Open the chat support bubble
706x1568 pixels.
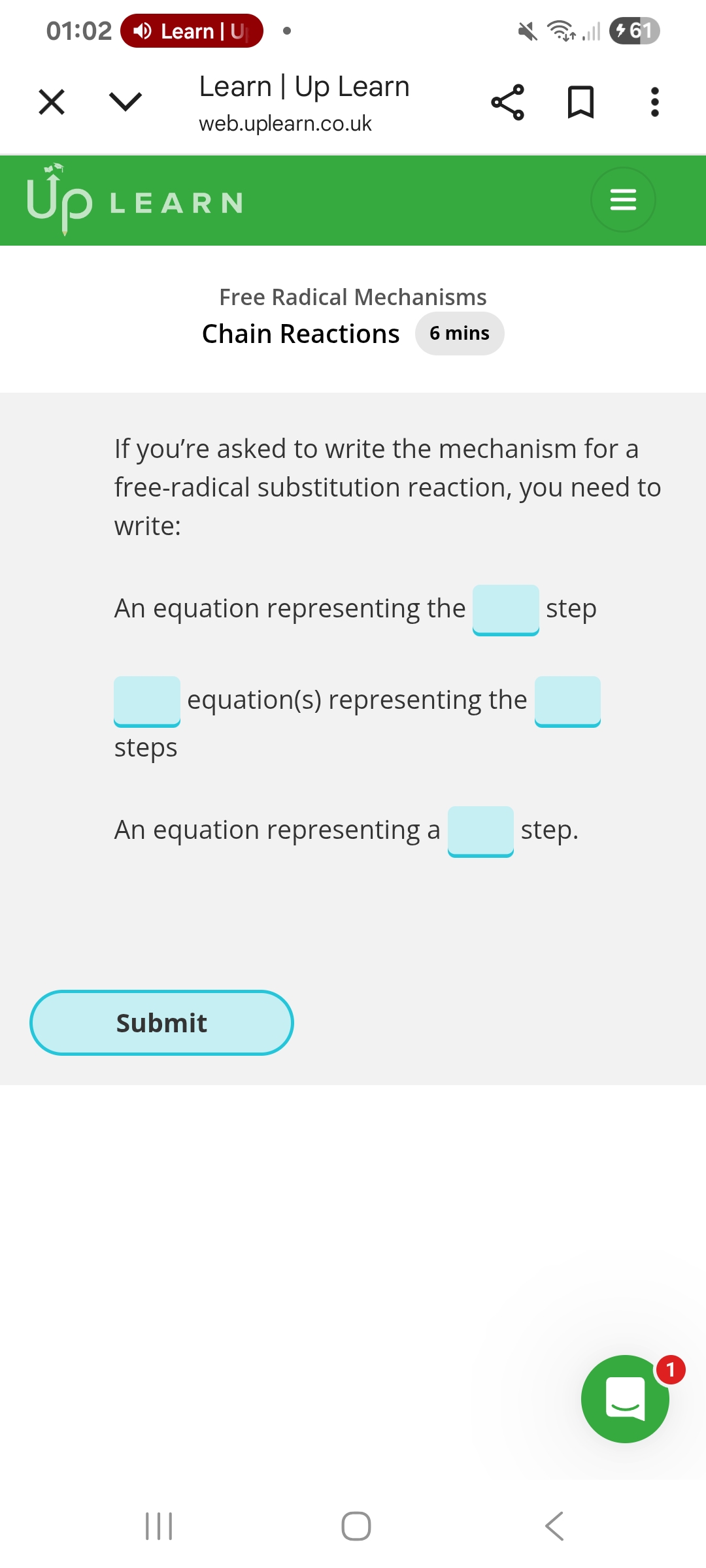624,1399
